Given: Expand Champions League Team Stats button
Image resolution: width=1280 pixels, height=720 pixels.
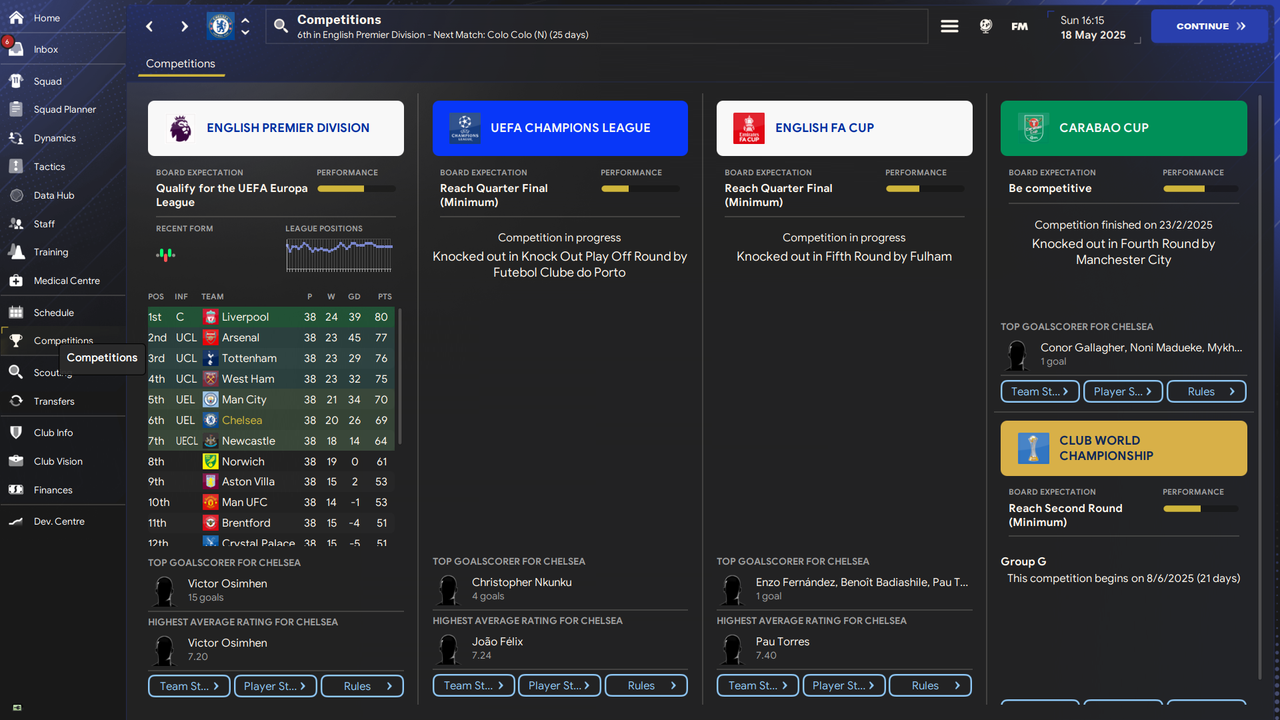Looking at the screenshot, I should (x=474, y=685).
